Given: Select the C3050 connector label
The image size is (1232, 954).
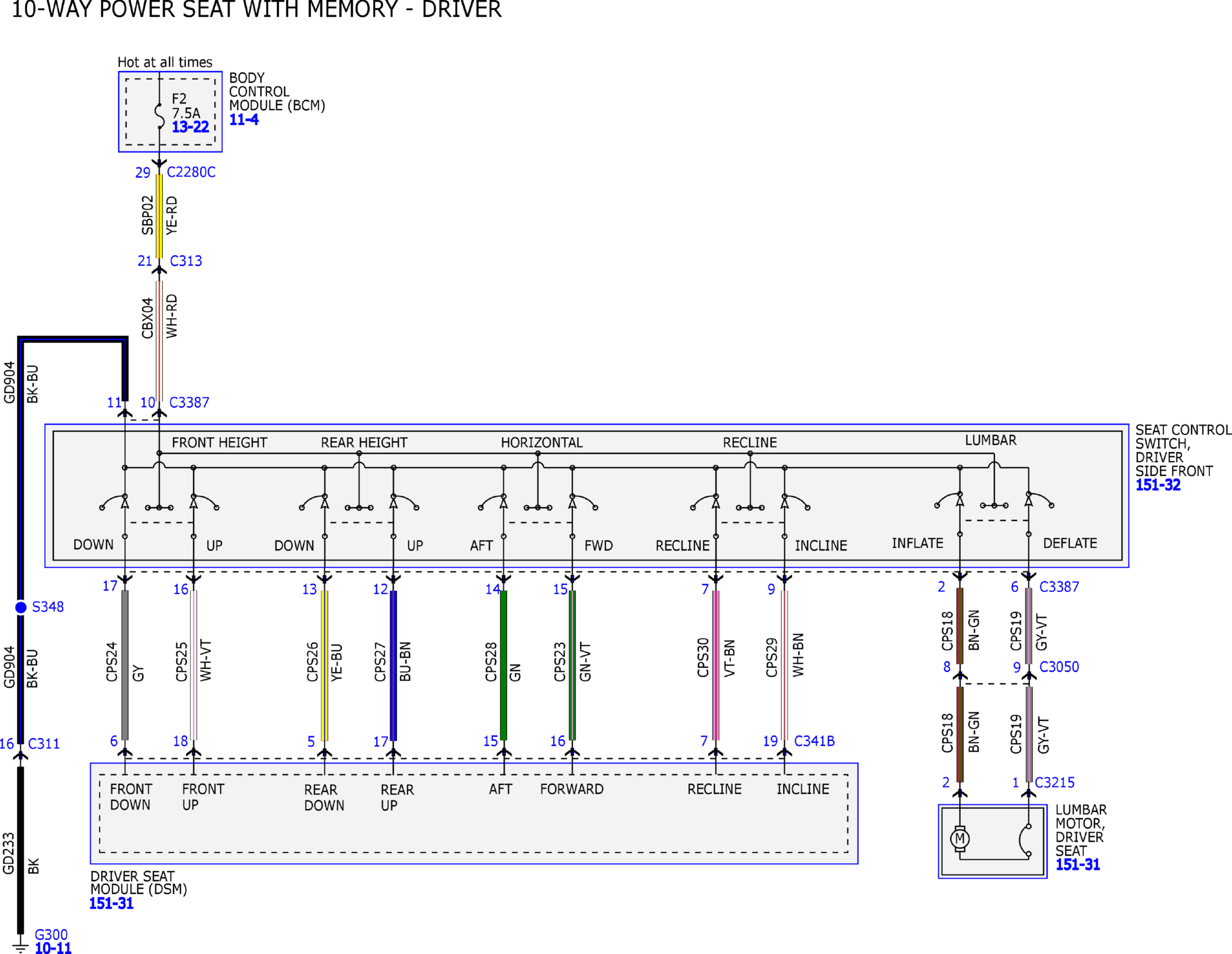Looking at the screenshot, I should point(1059,667).
